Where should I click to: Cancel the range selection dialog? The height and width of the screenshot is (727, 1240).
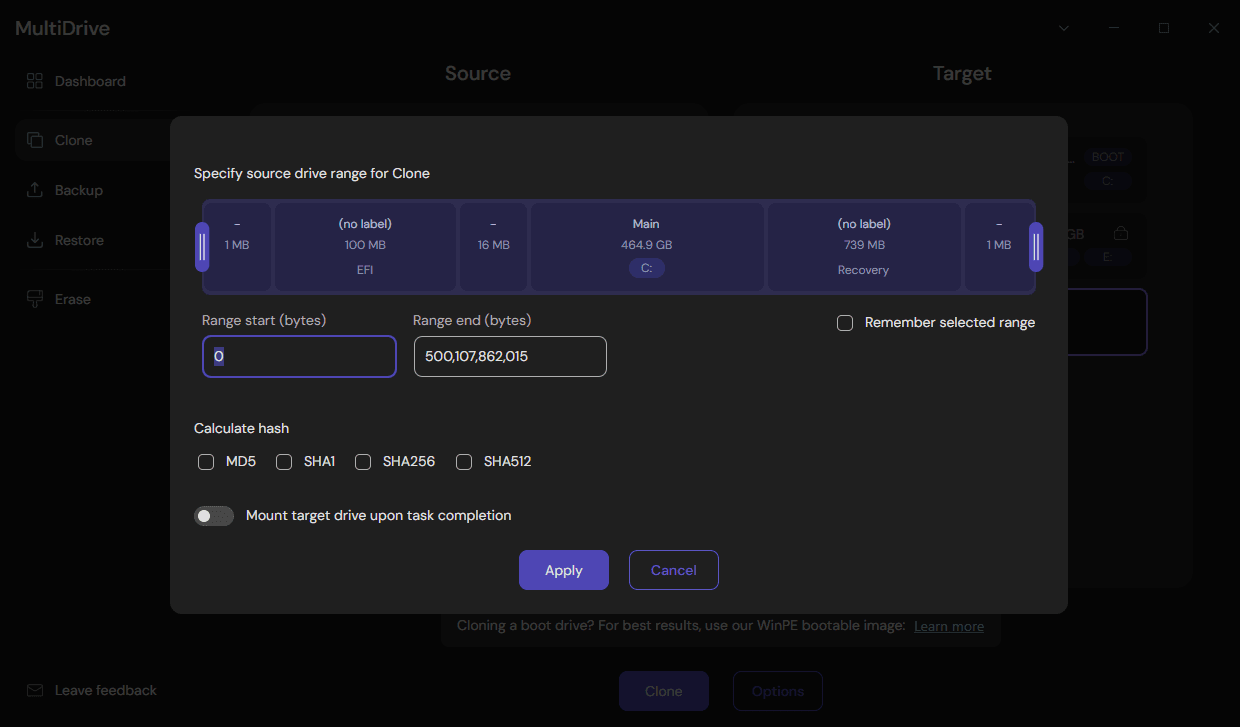(x=673, y=569)
